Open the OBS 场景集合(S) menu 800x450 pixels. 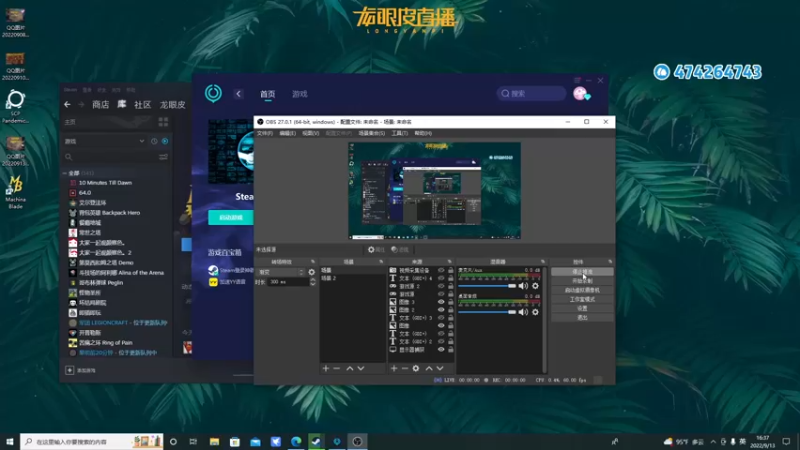pyautogui.click(x=372, y=133)
